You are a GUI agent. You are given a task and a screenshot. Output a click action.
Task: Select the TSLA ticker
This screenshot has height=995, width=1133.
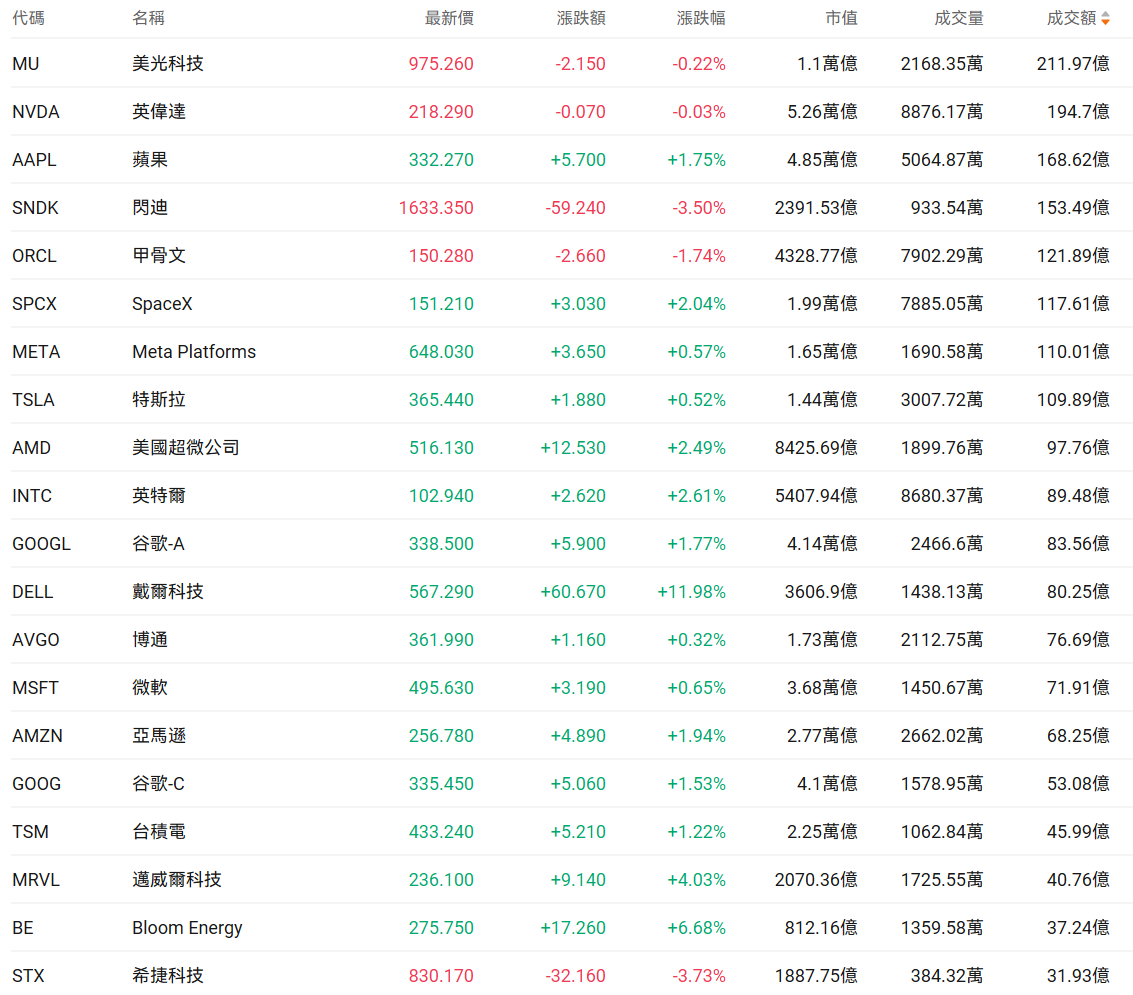[33, 400]
